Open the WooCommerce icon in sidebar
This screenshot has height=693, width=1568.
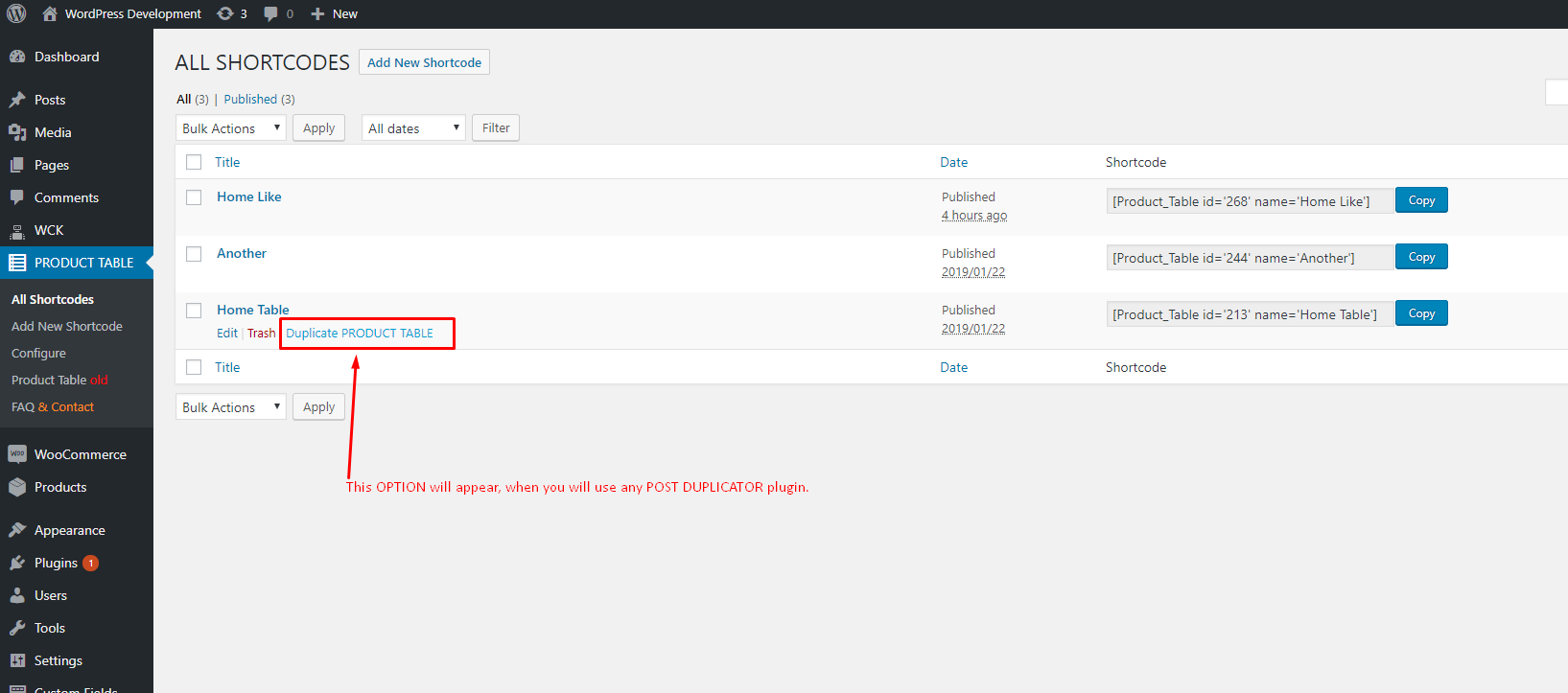[x=17, y=454]
